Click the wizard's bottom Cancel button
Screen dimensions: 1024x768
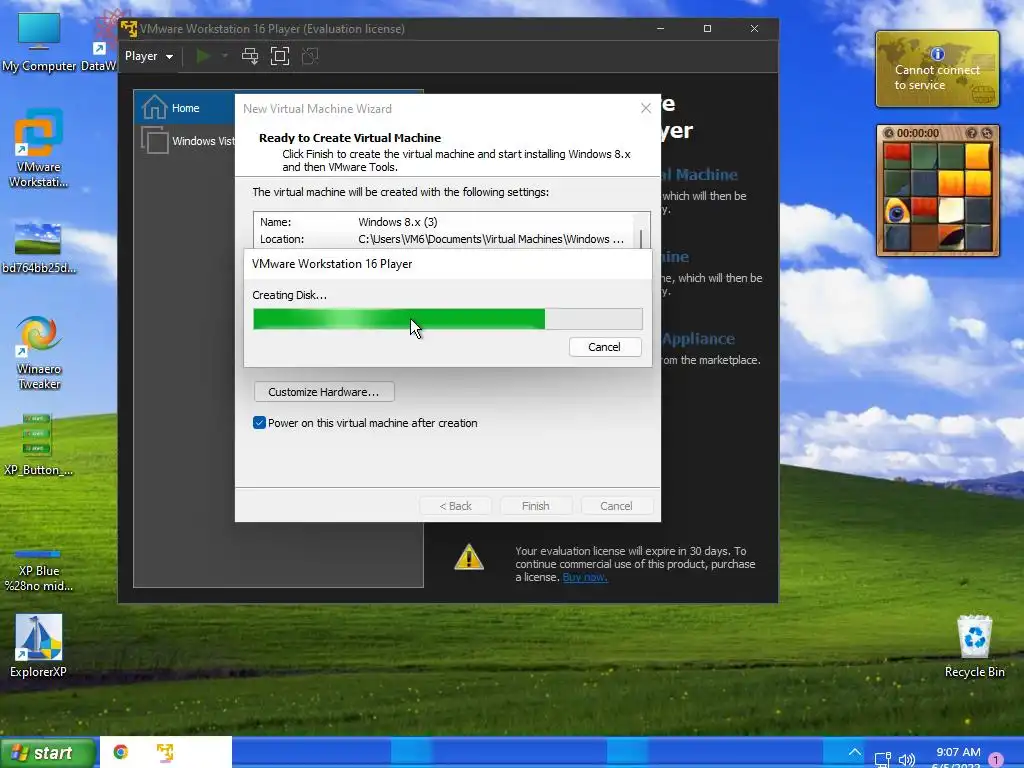(616, 506)
